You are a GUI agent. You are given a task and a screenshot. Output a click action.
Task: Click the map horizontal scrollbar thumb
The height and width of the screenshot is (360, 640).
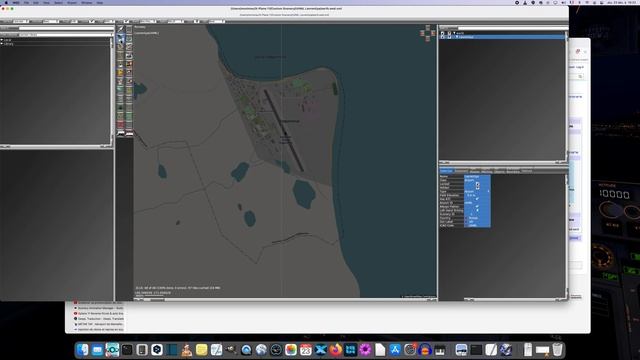(x=157, y=300)
